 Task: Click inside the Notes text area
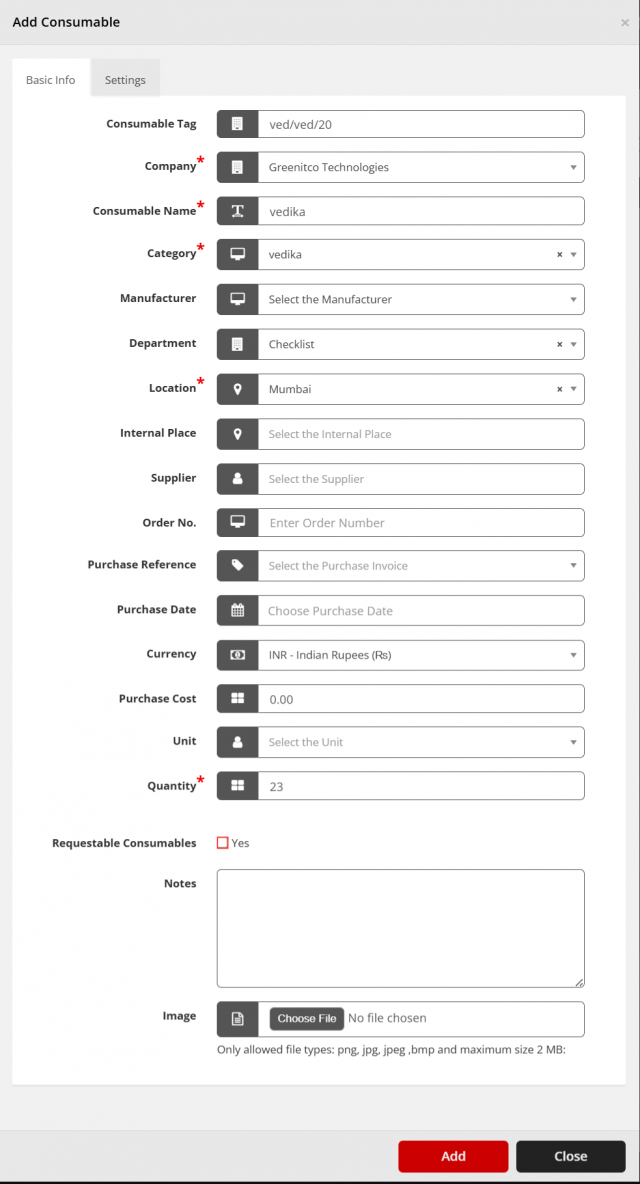[x=401, y=928]
